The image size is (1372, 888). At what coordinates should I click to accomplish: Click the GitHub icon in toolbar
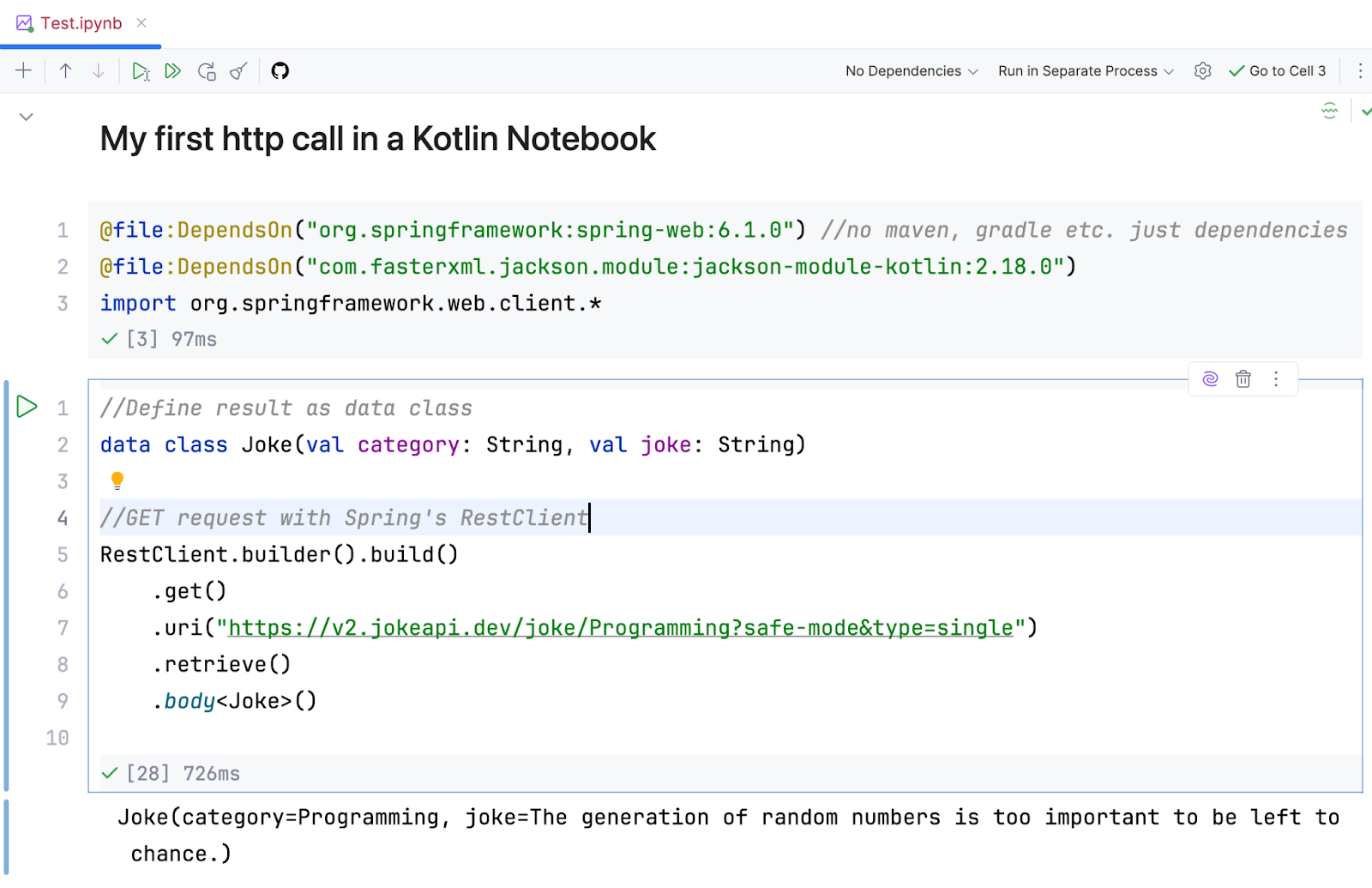(x=280, y=71)
